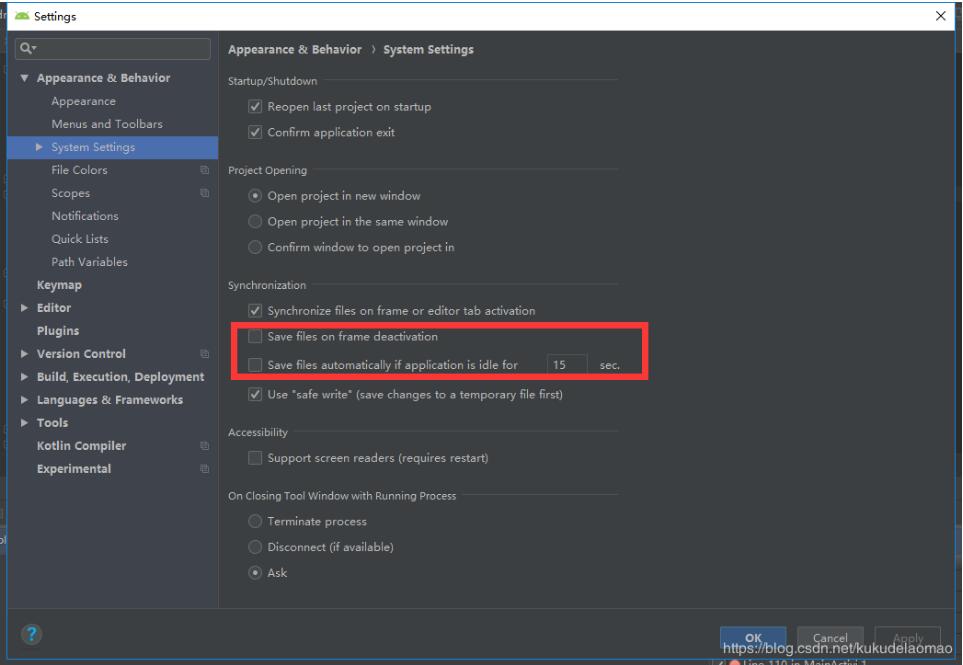This screenshot has width=963, height=665.
Task: Uncheck Reopen last project on startup
Action: [x=256, y=106]
